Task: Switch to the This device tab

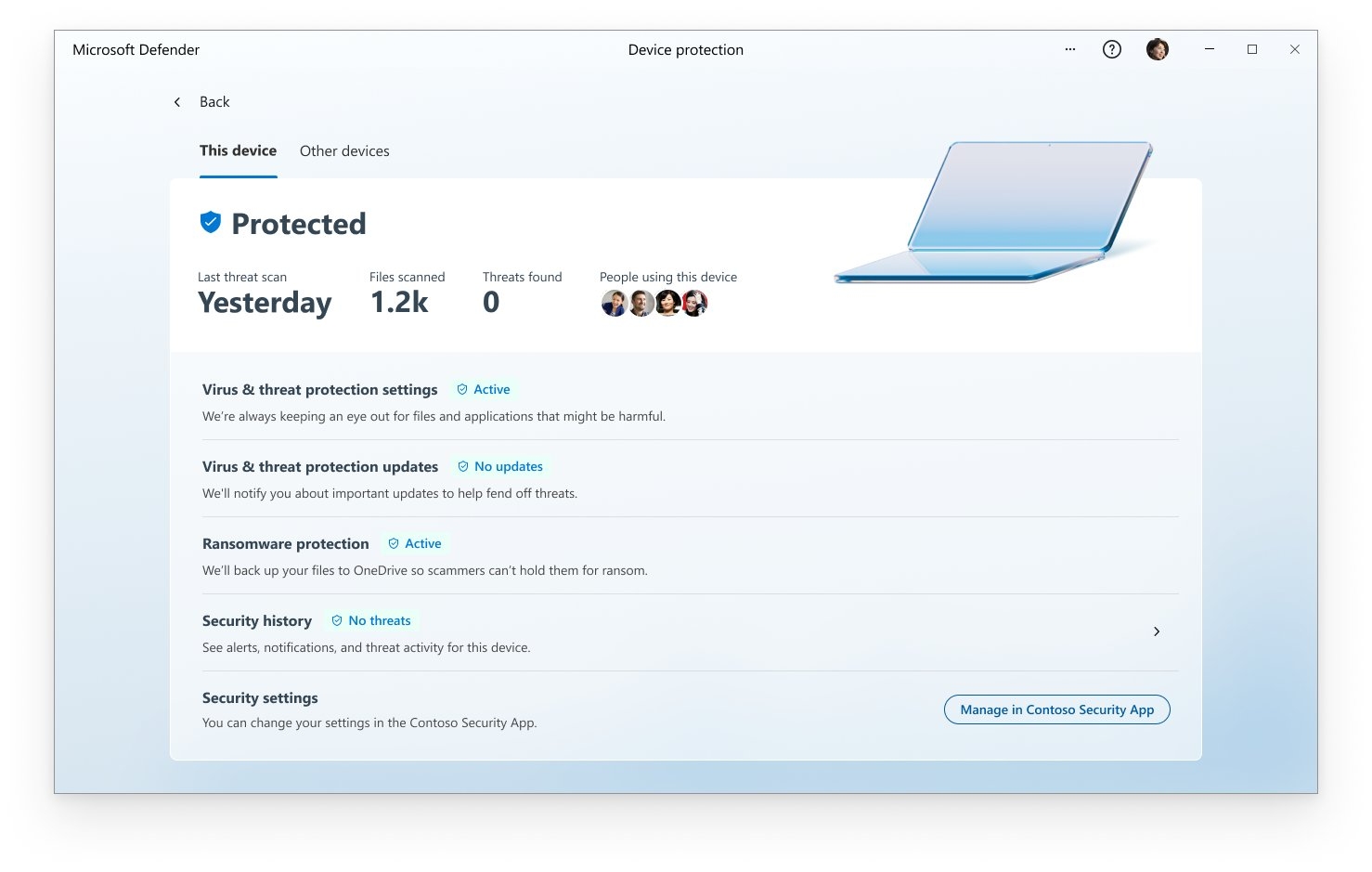Action: click(238, 151)
